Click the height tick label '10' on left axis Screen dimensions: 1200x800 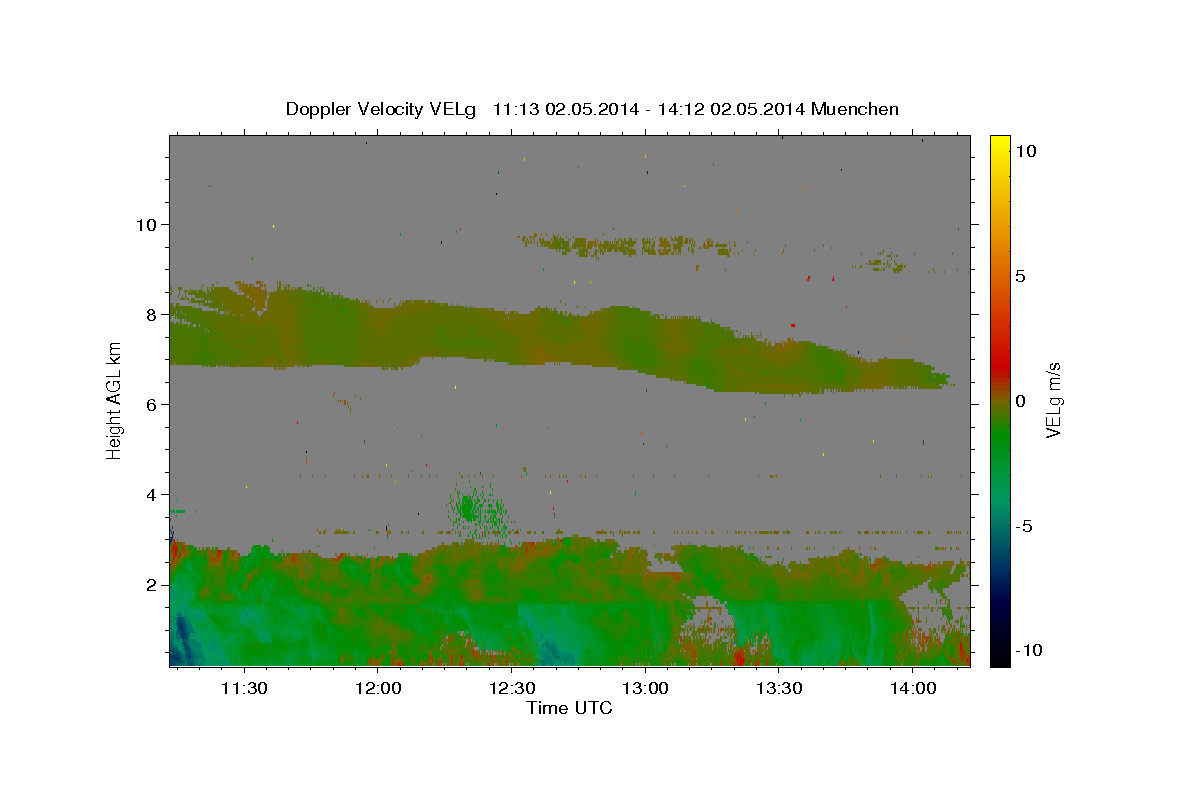pos(149,224)
